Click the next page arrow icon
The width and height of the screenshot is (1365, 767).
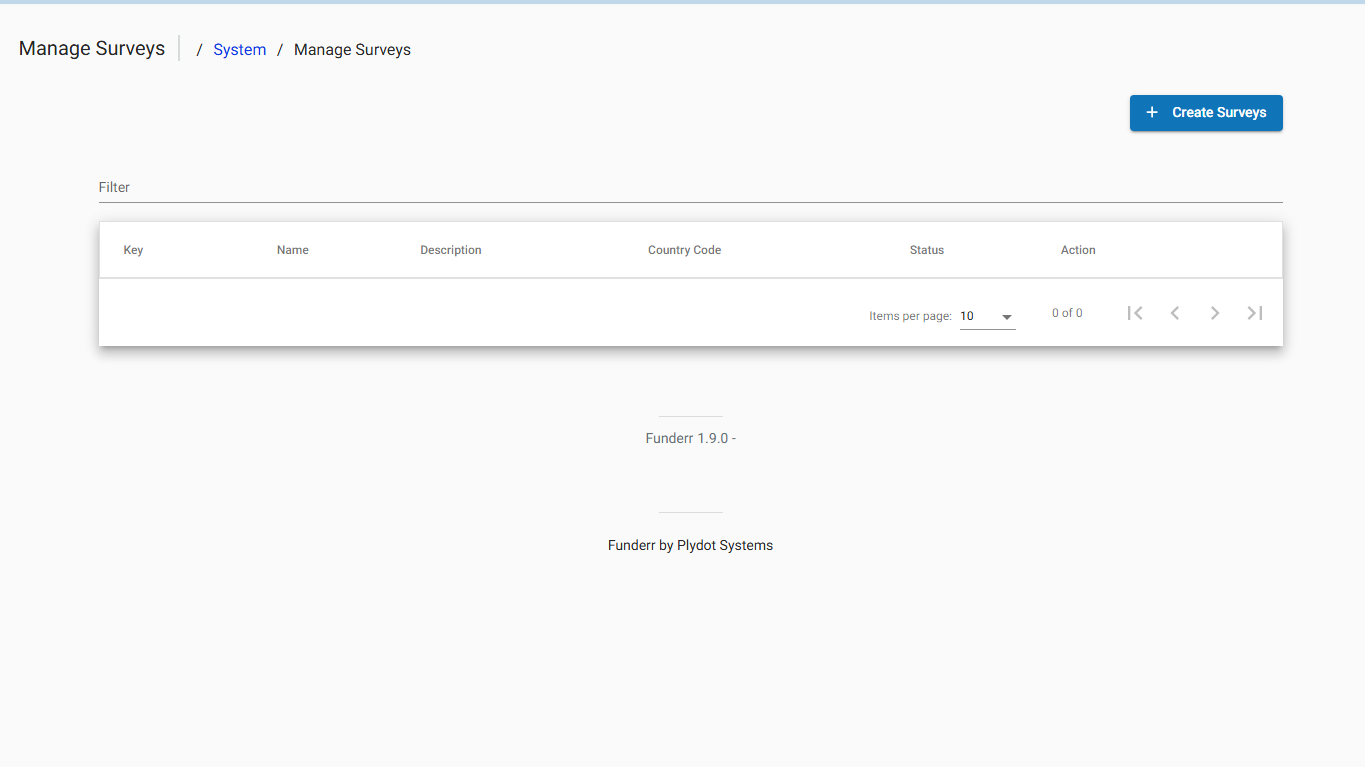(1215, 312)
